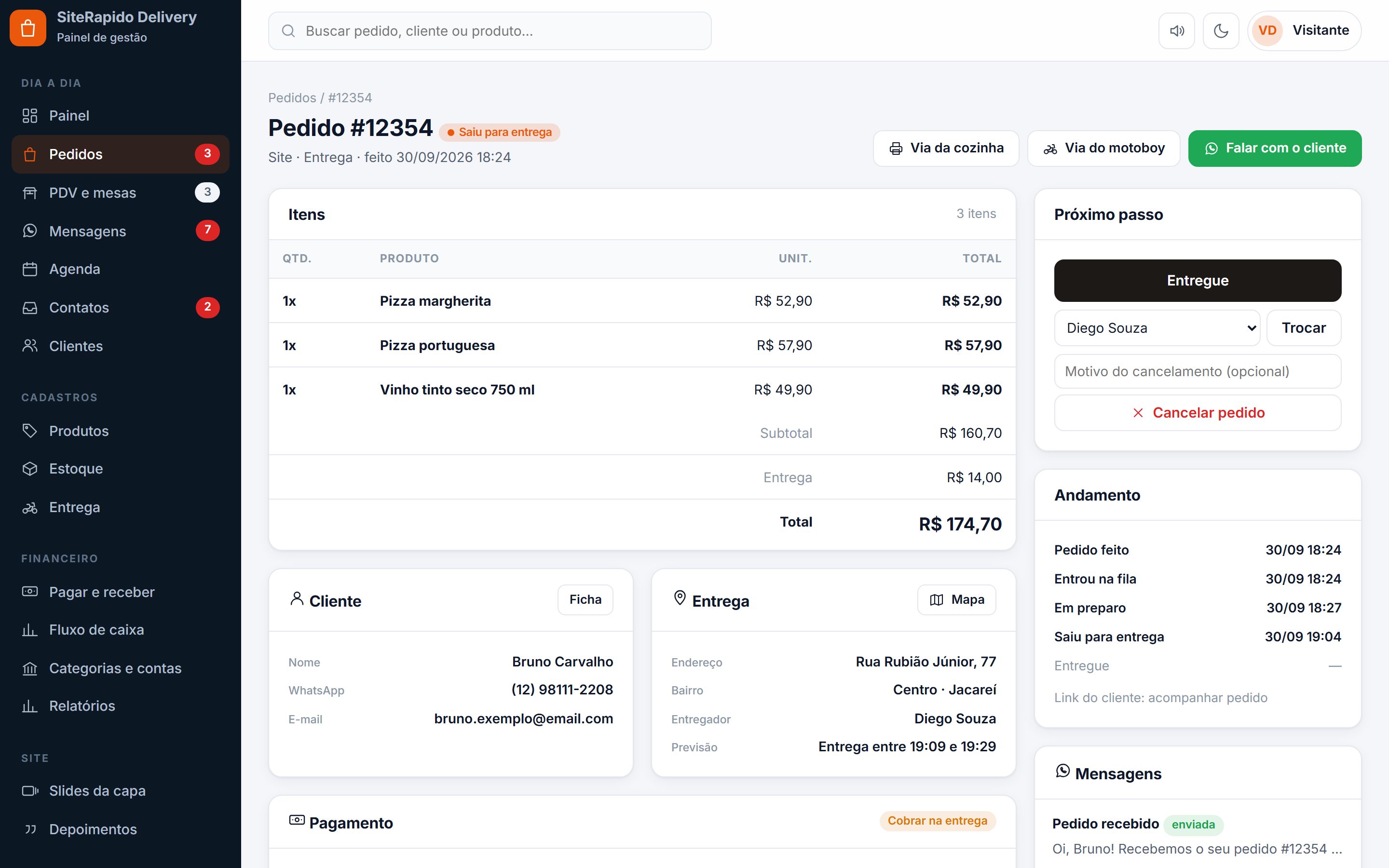Click the search magnifier icon
Screen dimensions: 1389x868
pyautogui.click(x=289, y=31)
